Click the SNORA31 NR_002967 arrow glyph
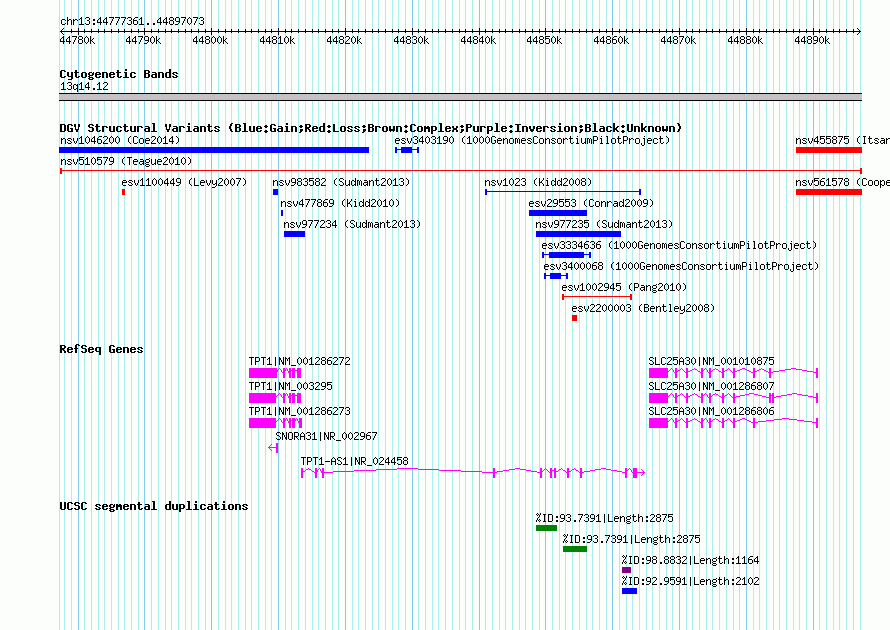Screen dimensions: 890x630 point(273,448)
